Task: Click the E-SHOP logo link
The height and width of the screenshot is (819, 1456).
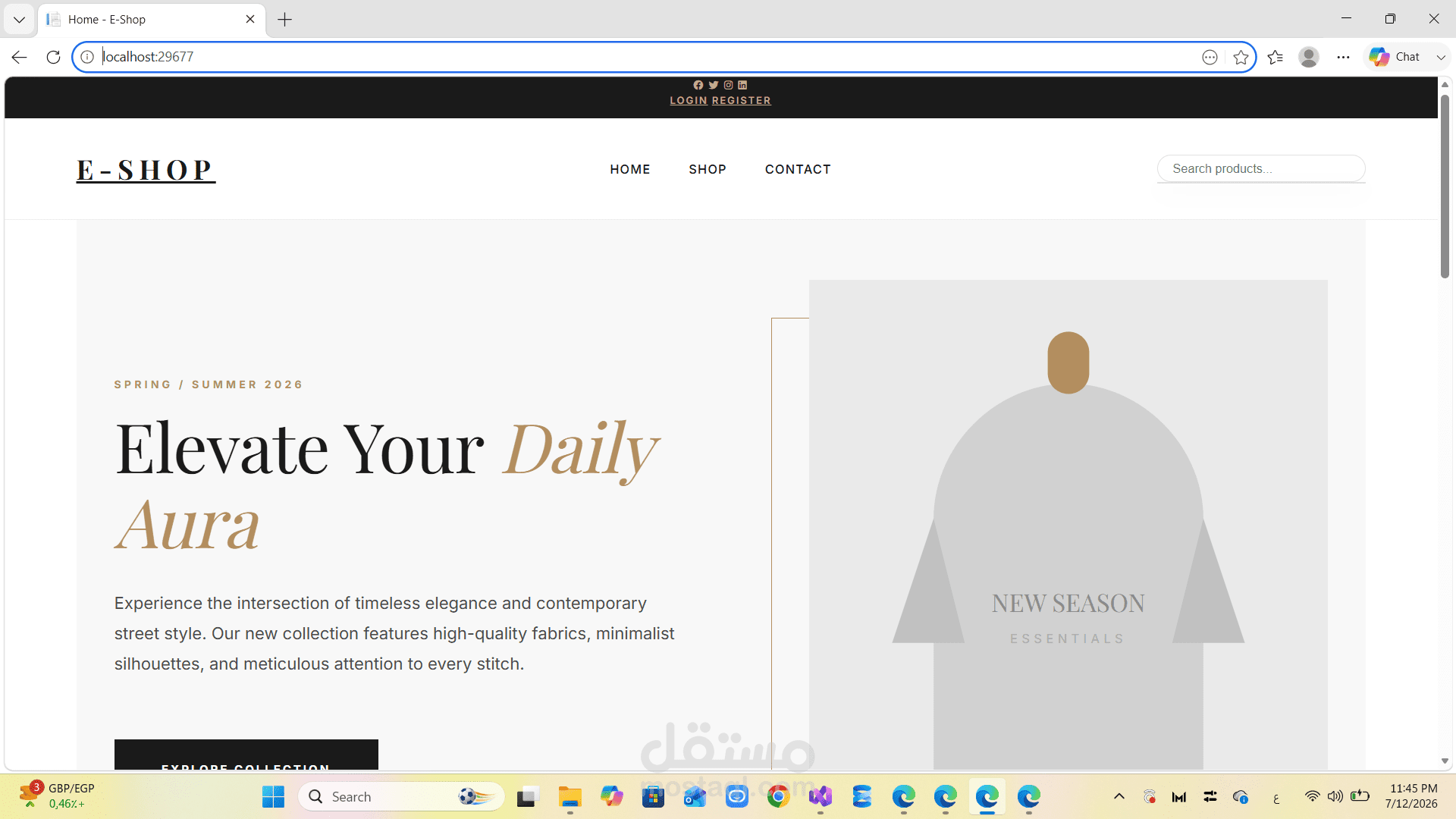Action: pyautogui.click(x=146, y=170)
